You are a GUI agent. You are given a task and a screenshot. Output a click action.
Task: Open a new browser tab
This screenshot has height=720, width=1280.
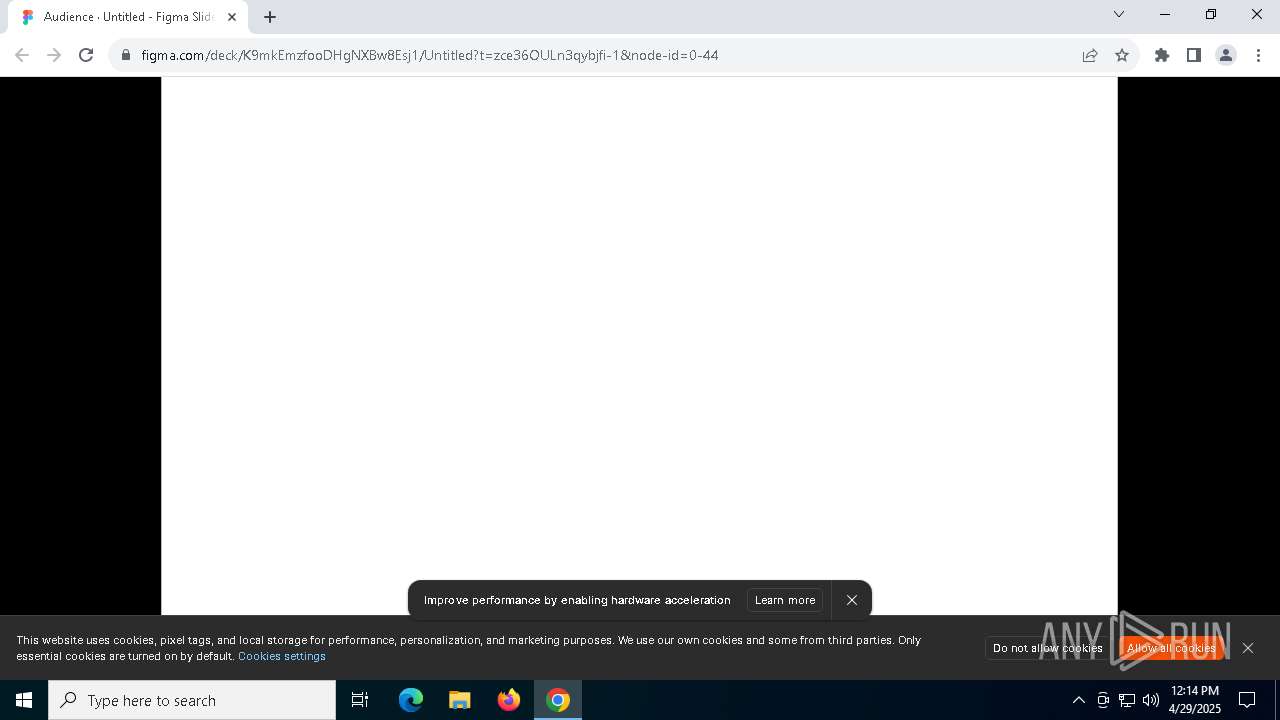tap(270, 17)
